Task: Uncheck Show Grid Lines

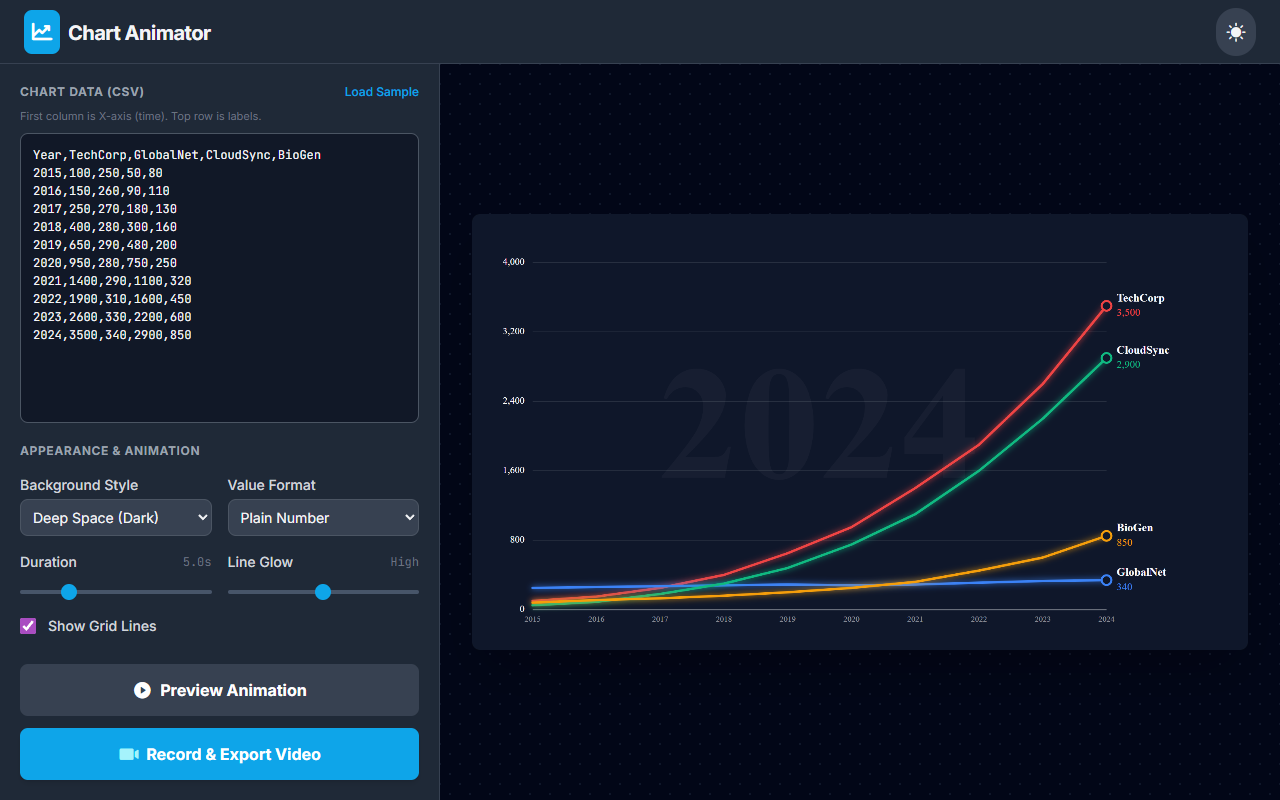Action: 27,625
